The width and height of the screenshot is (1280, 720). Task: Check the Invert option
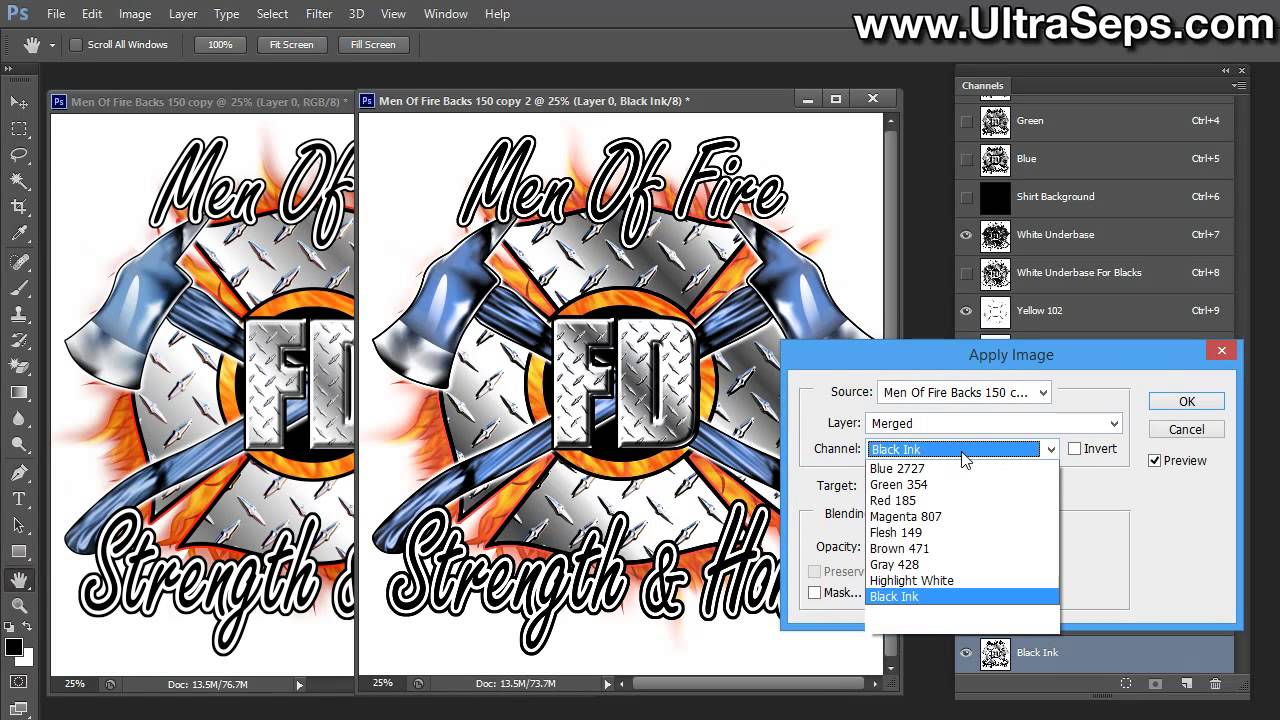pos(1074,449)
